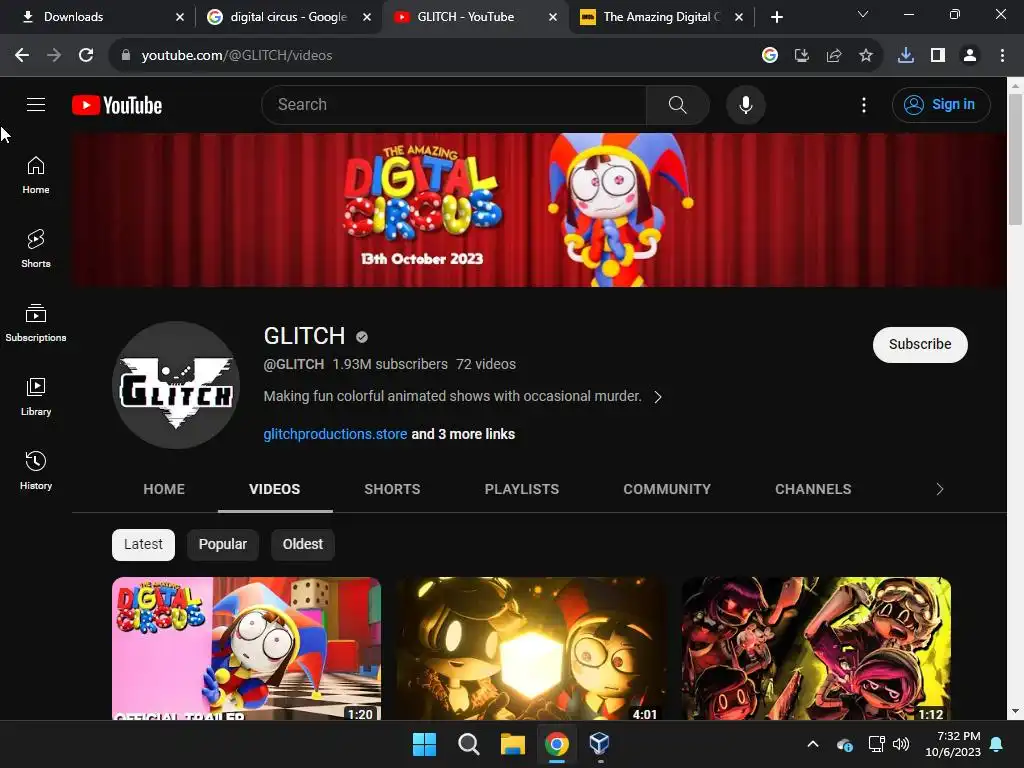Open the Windows Start menu

coord(424,744)
